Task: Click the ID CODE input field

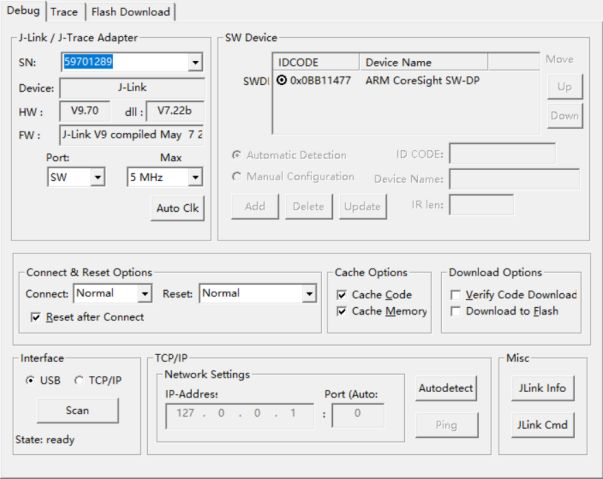Action: coord(502,154)
